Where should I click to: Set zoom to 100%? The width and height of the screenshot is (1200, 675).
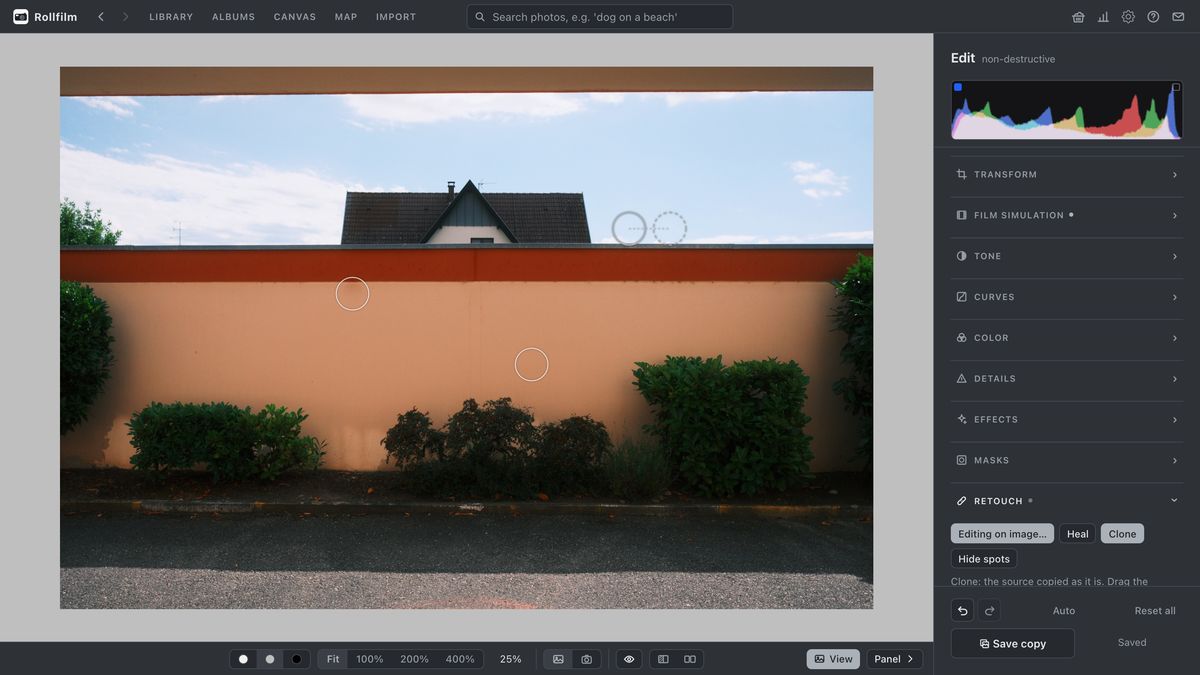[x=370, y=659]
